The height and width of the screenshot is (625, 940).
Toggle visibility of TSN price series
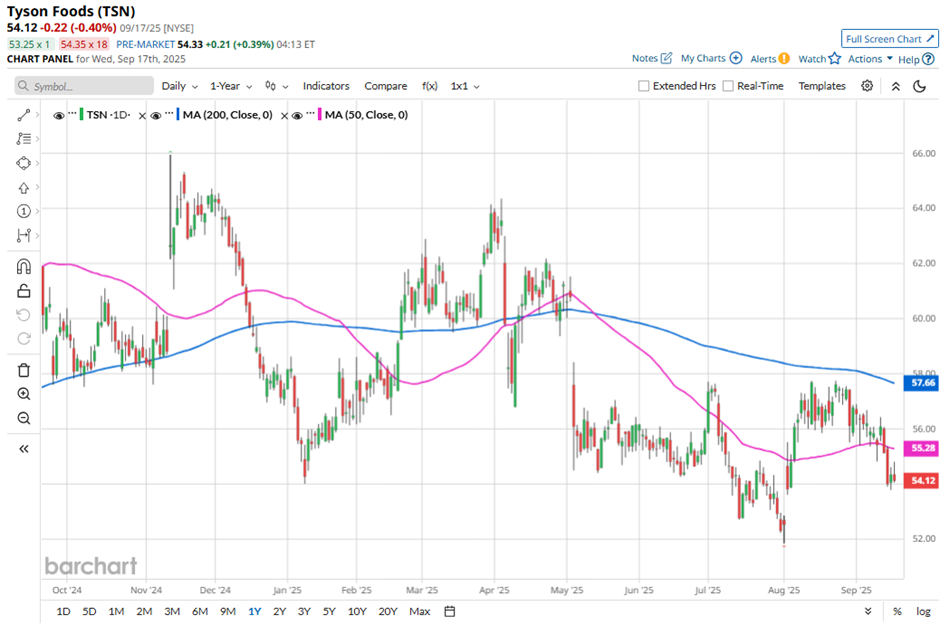pos(59,116)
